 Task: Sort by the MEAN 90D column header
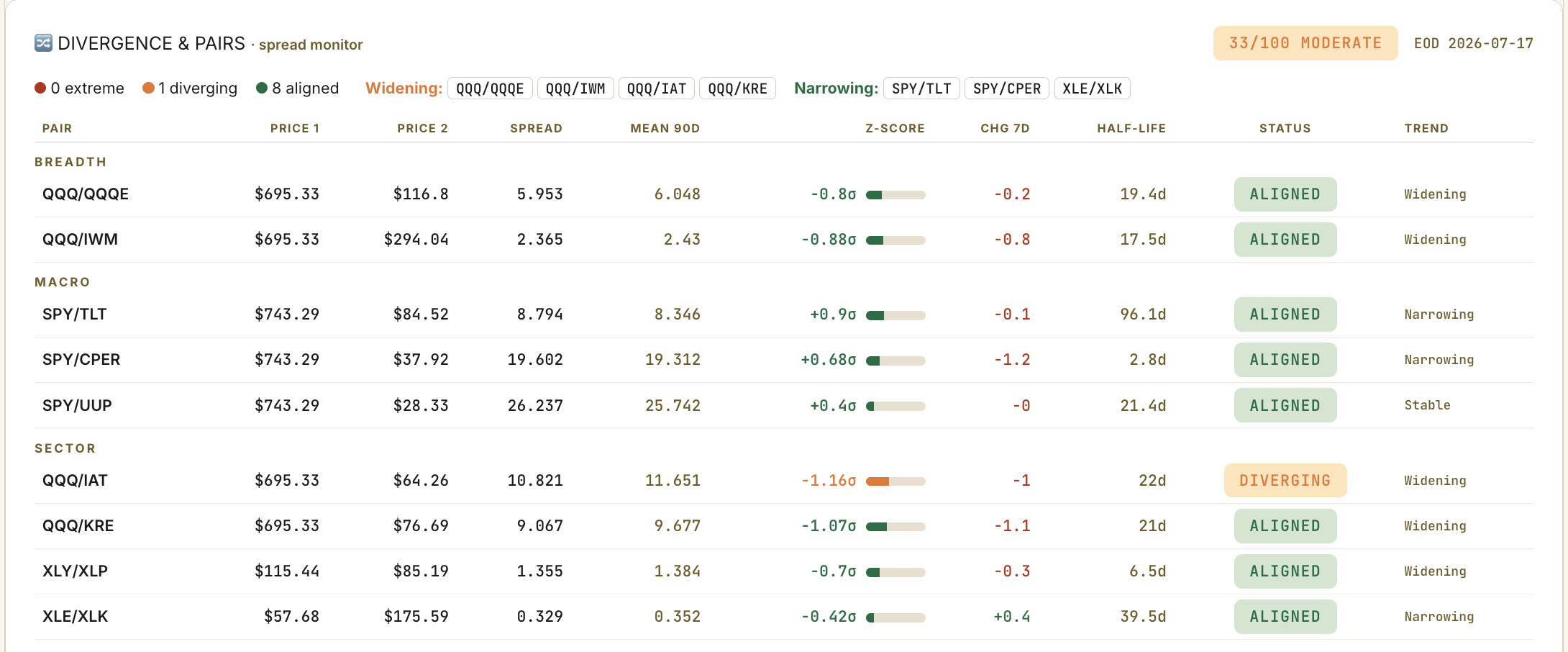pyautogui.click(x=665, y=128)
